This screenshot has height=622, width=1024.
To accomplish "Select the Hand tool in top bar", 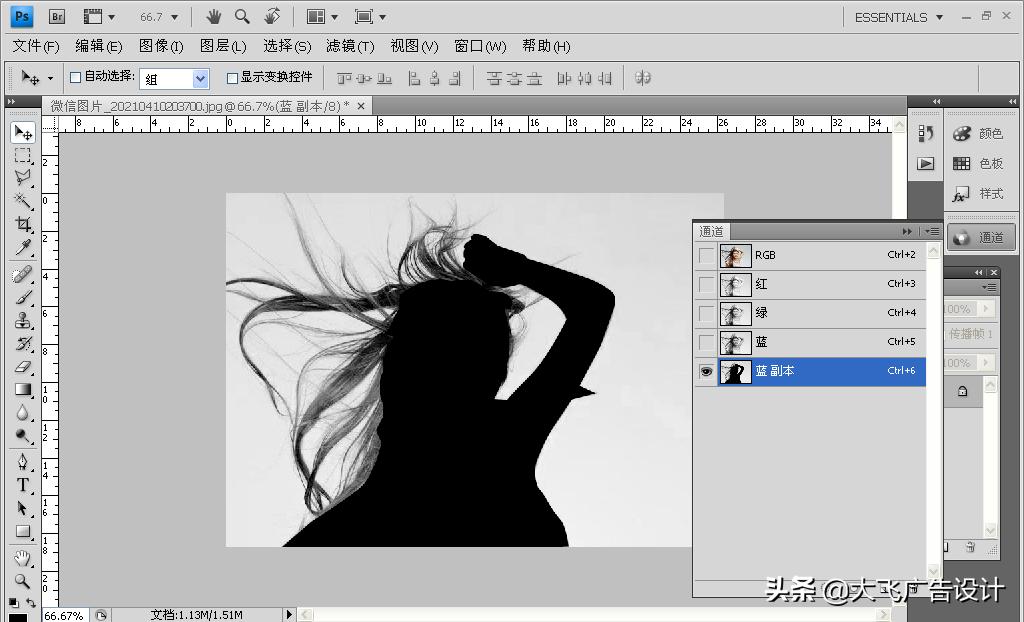I will [x=213, y=17].
